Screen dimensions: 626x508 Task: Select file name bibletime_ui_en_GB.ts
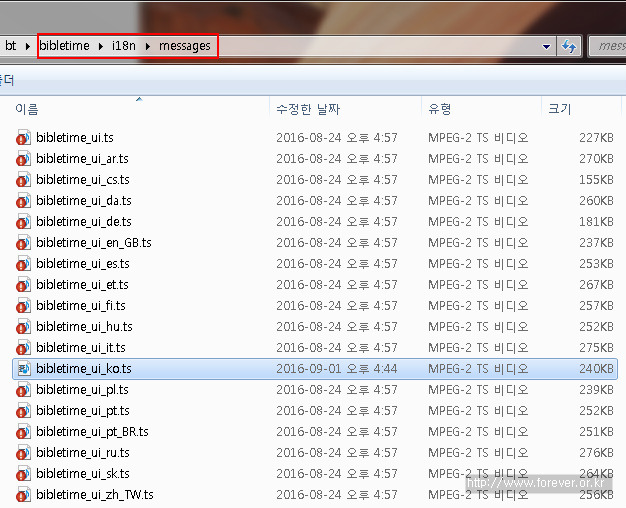94,243
